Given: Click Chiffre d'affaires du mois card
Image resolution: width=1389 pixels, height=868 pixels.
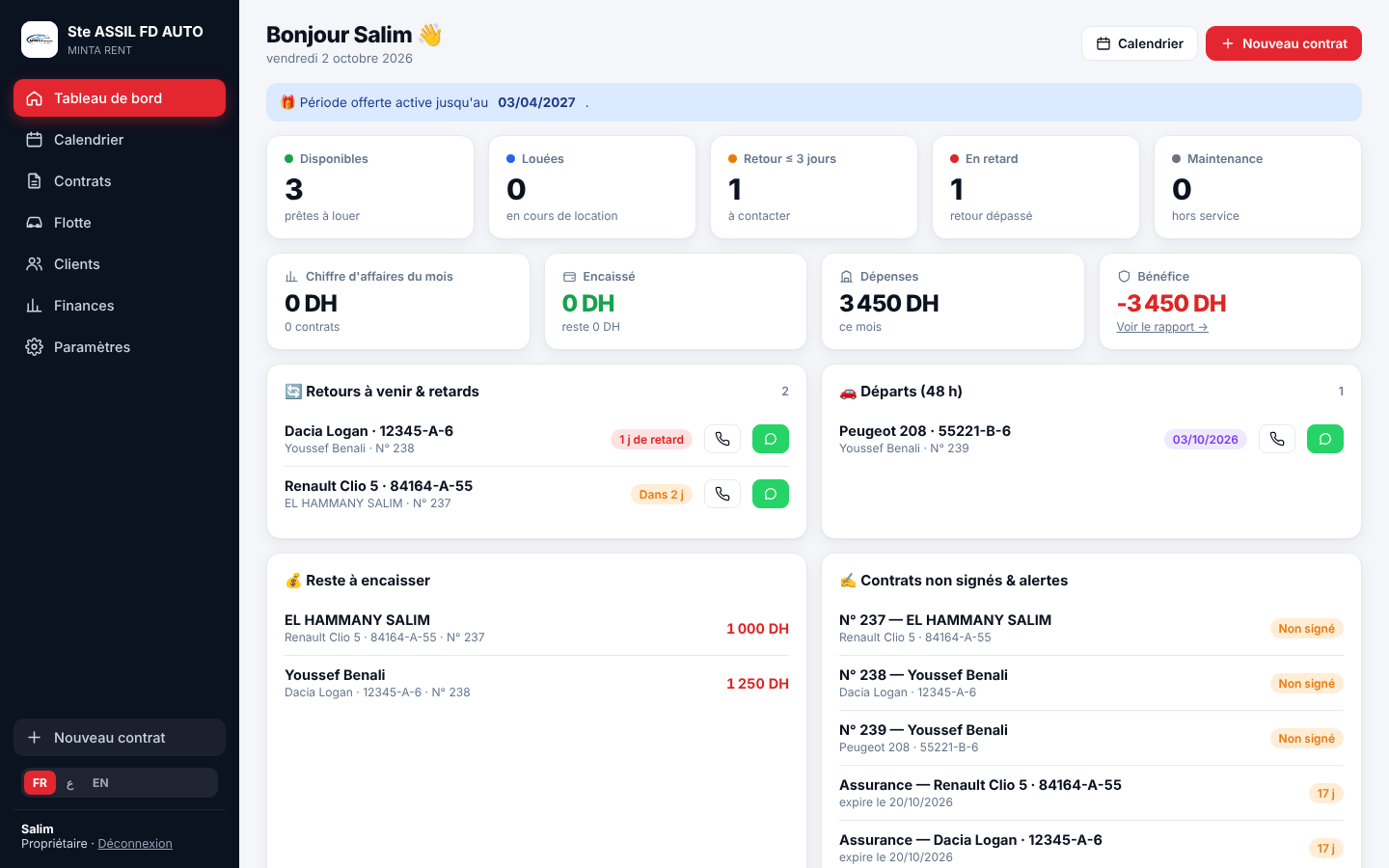Looking at the screenshot, I should (x=398, y=302).
